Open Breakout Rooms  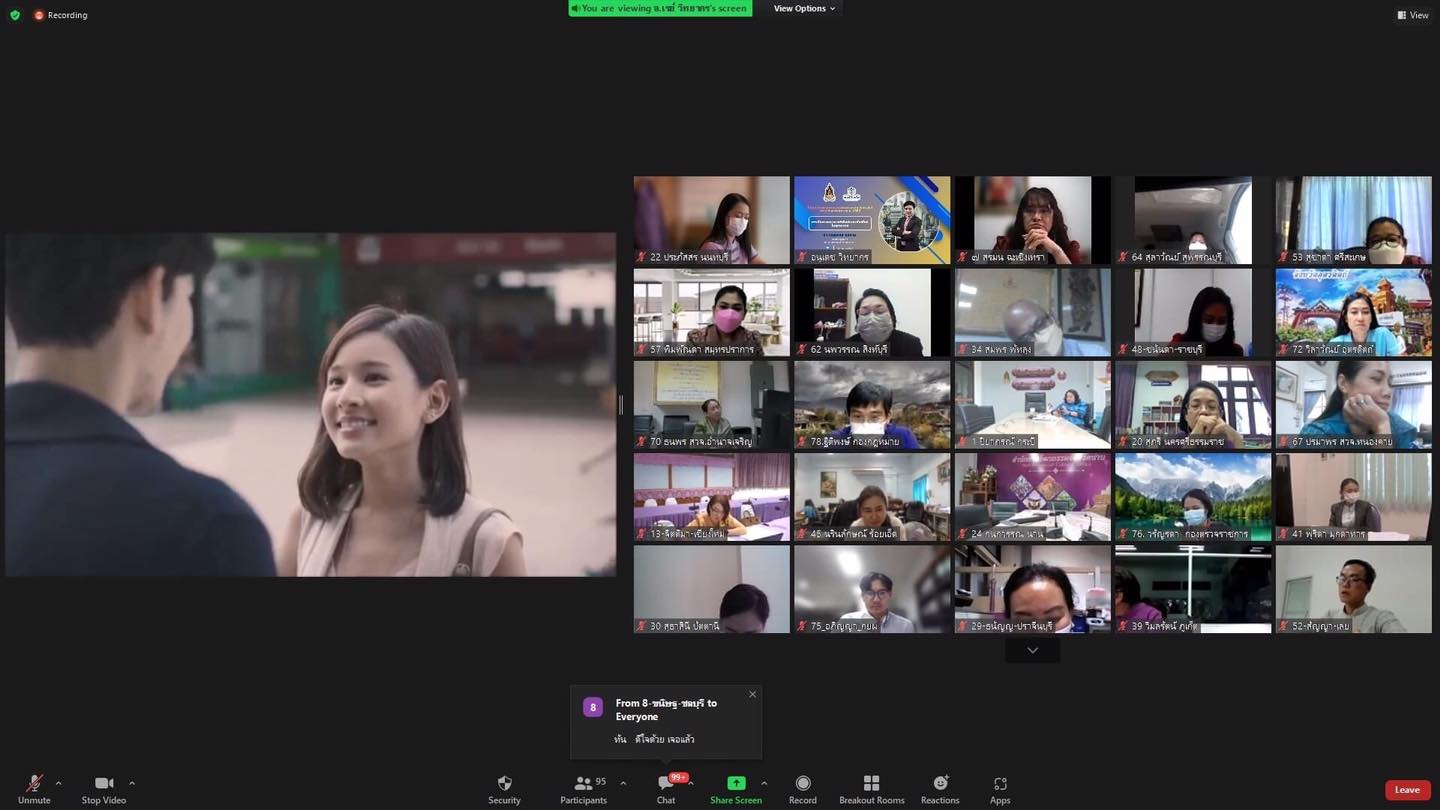click(872, 788)
